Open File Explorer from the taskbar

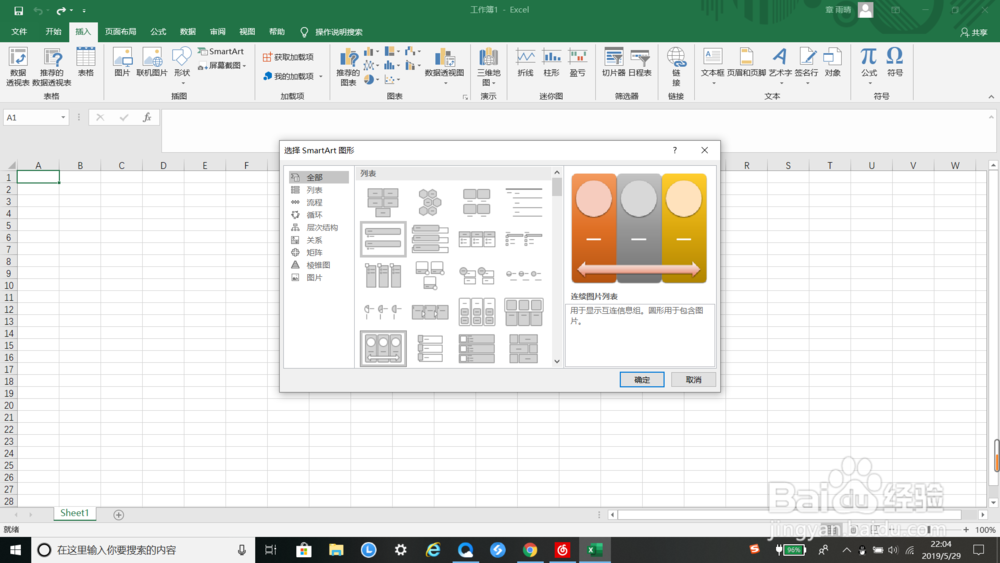pyautogui.click(x=336, y=550)
